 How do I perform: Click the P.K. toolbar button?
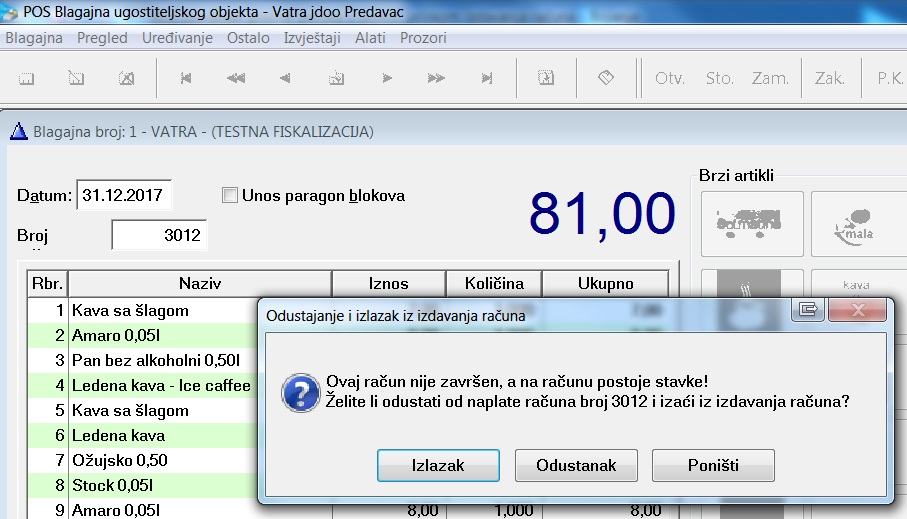pos(890,78)
